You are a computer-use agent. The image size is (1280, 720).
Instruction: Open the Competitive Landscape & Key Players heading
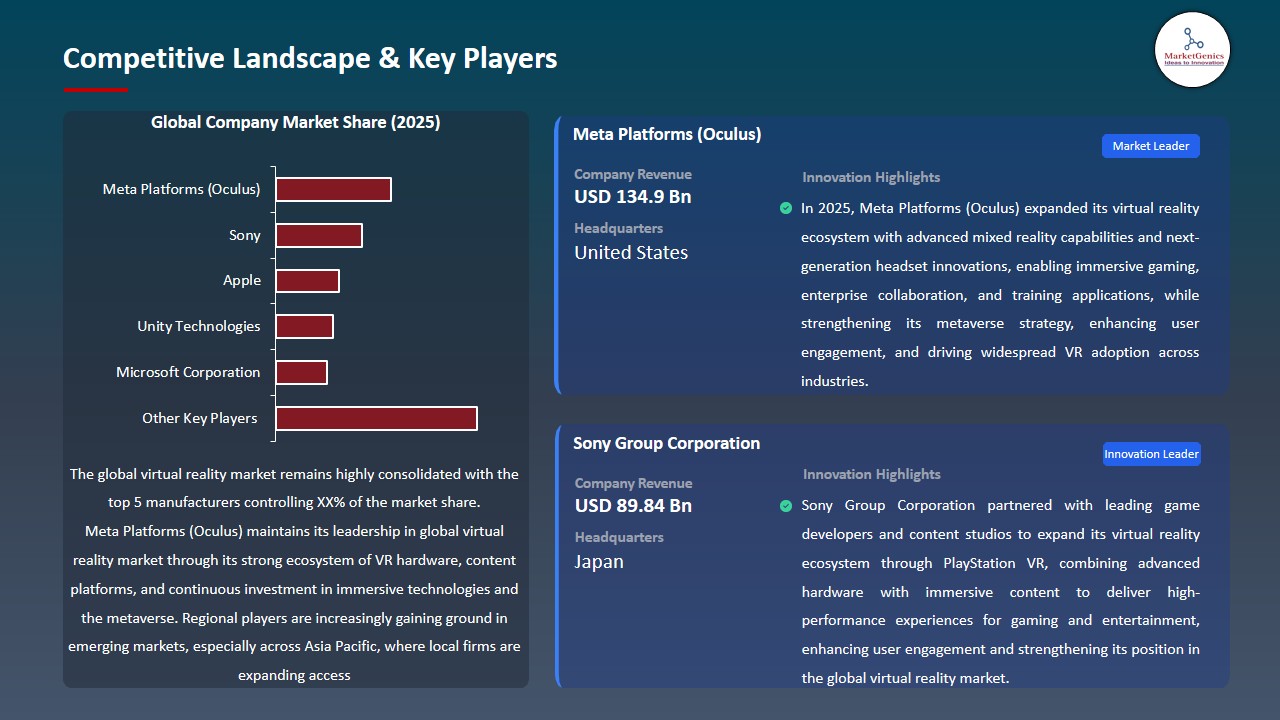(x=310, y=58)
